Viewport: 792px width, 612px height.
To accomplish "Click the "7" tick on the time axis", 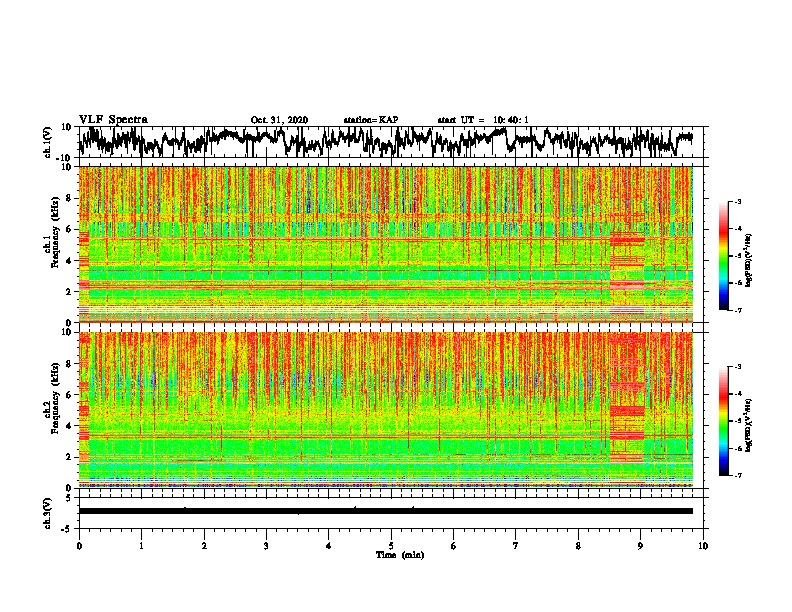I will (516, 546).
